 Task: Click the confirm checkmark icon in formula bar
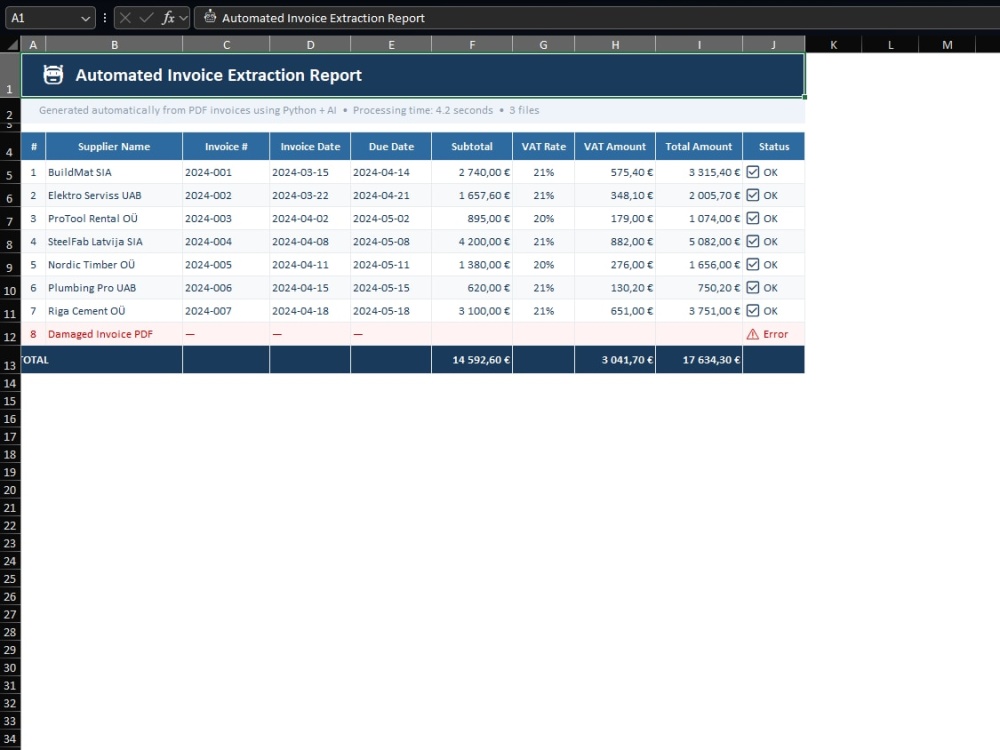[146, 18]
